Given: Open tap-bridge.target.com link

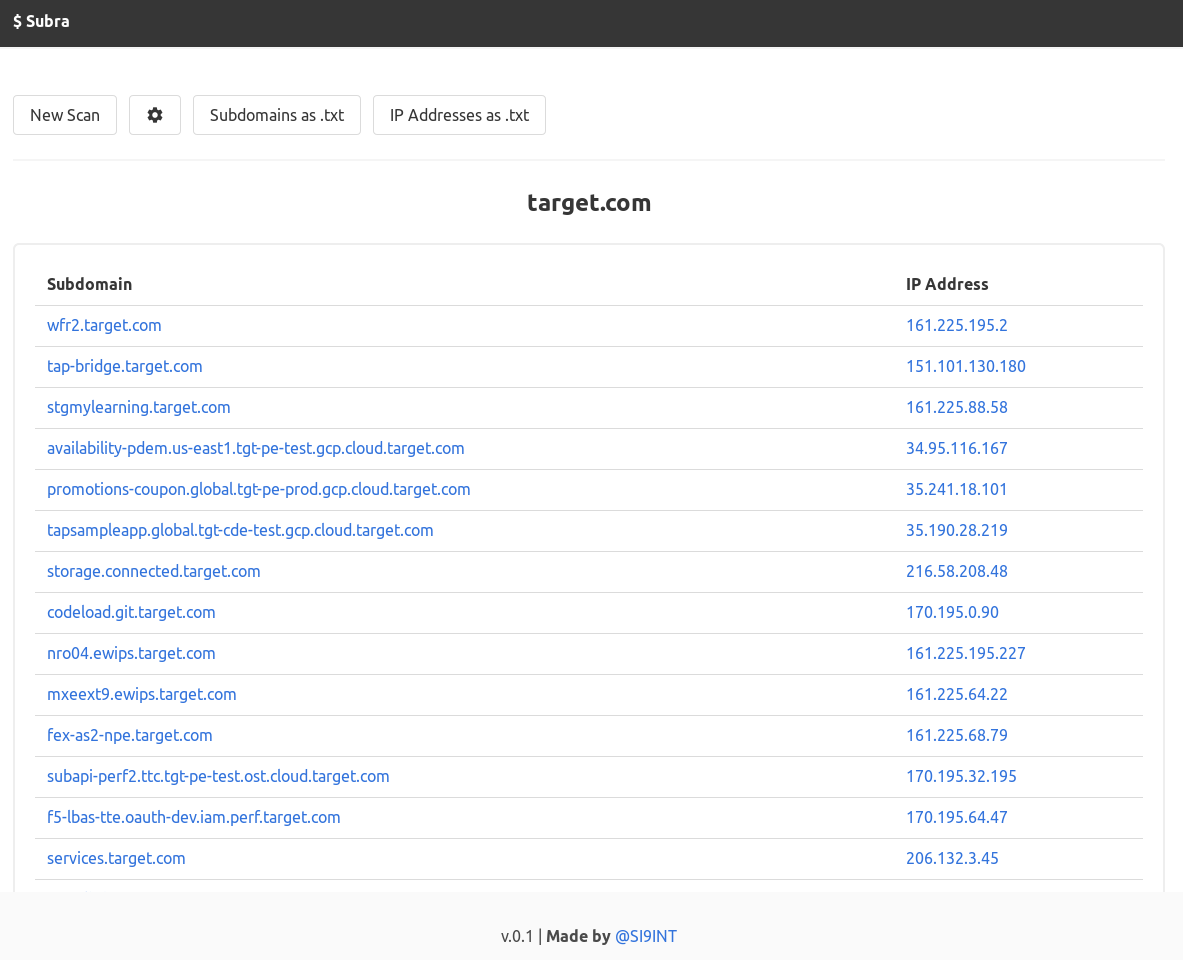Looking at the screenshot, I should click(x=124, y=366).
